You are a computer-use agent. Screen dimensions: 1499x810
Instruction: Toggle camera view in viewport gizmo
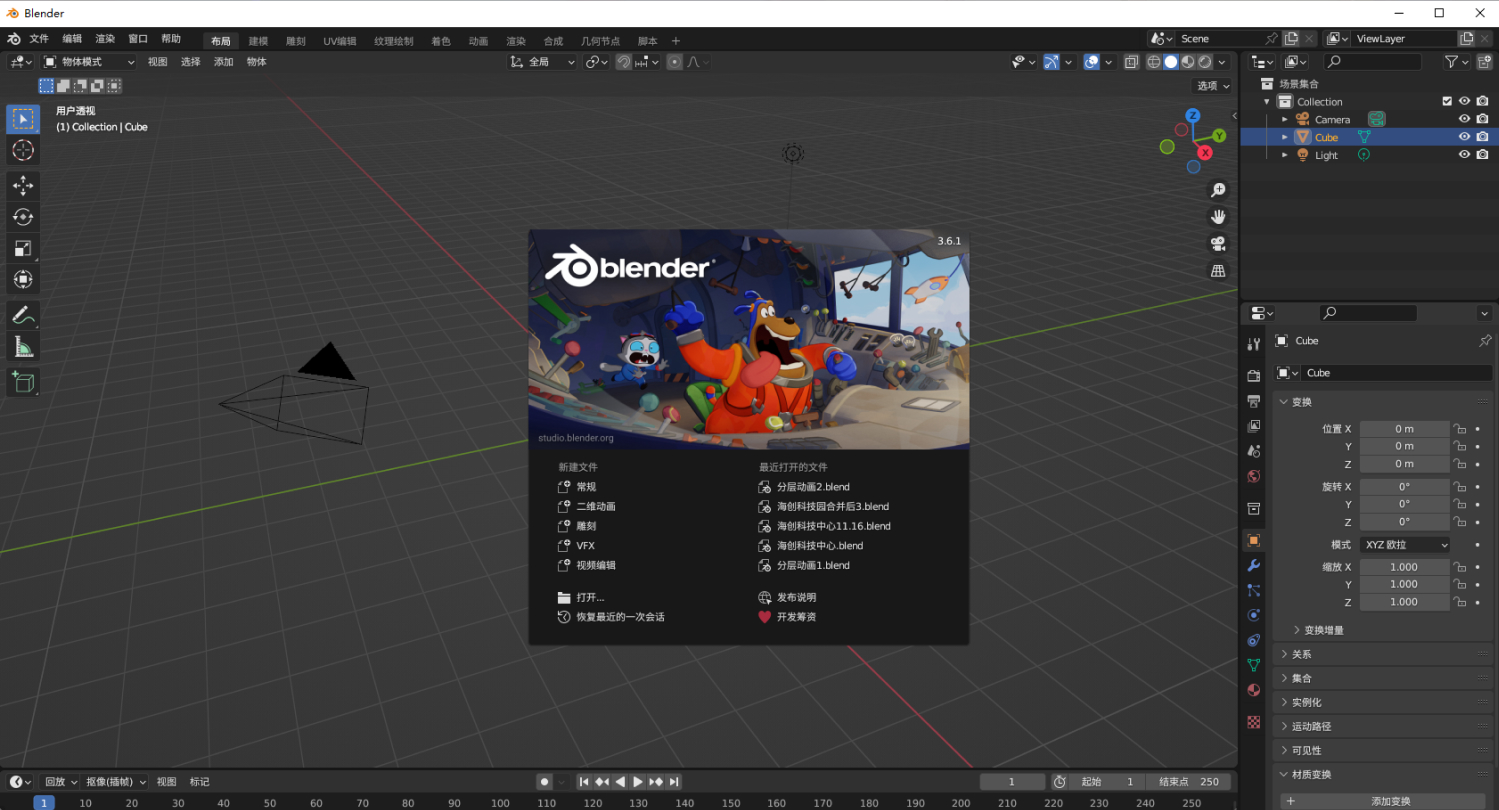[1218, 243]
